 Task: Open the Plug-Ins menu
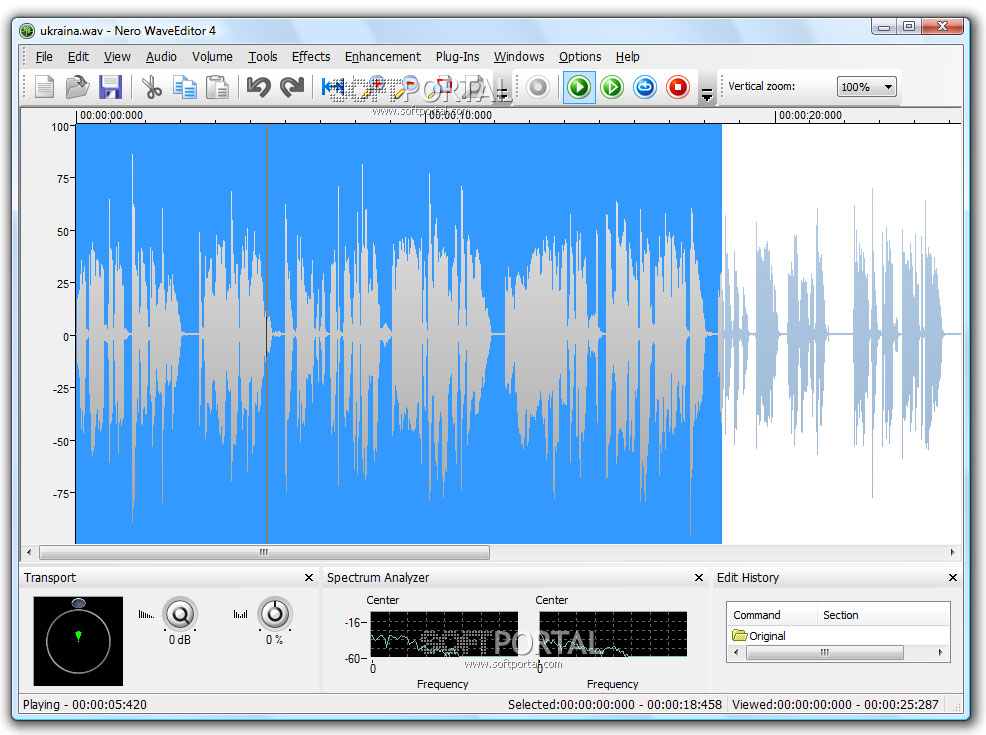click(x=457, y=57)
